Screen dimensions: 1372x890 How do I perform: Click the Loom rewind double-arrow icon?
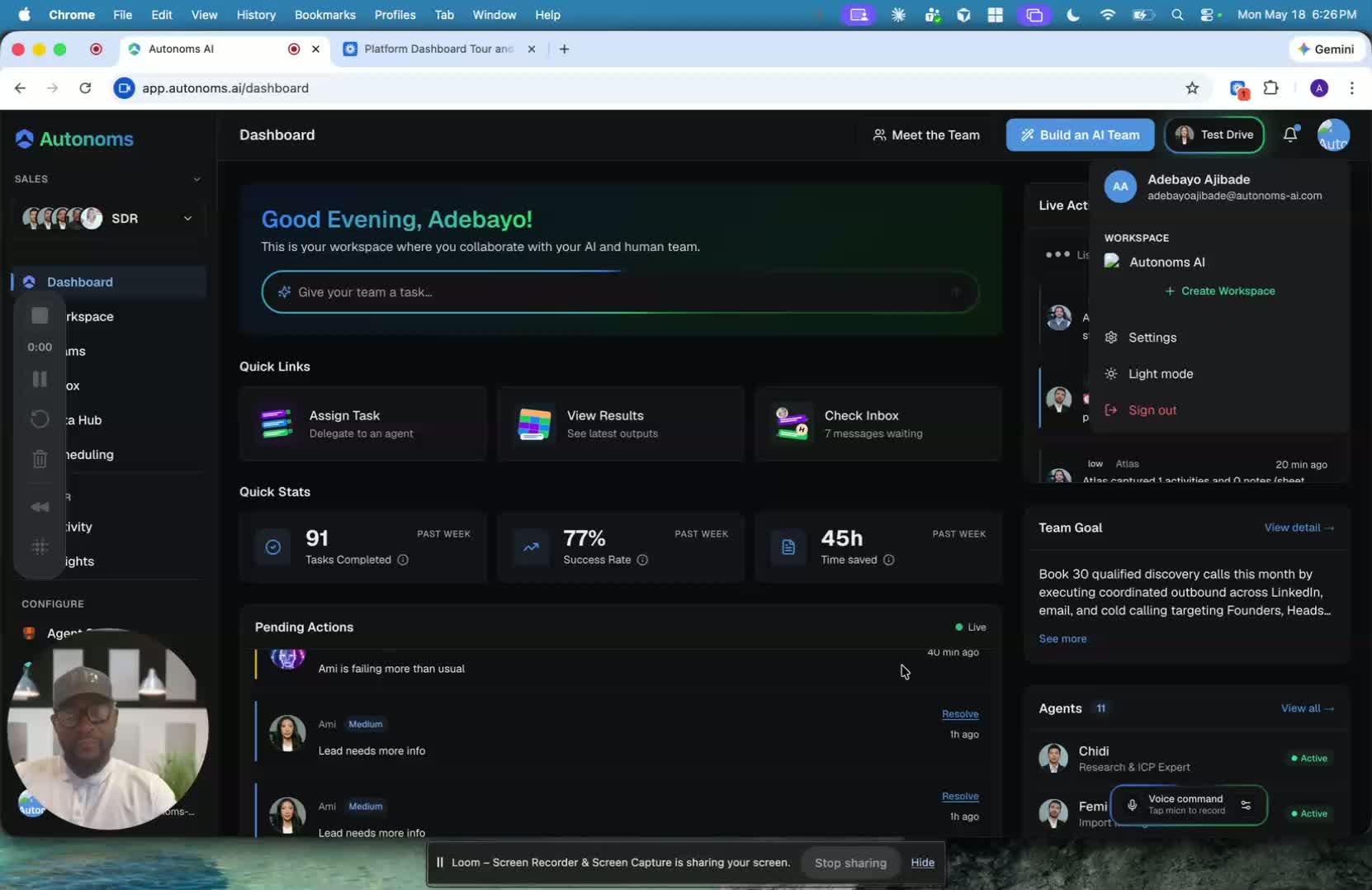(40, 507)
